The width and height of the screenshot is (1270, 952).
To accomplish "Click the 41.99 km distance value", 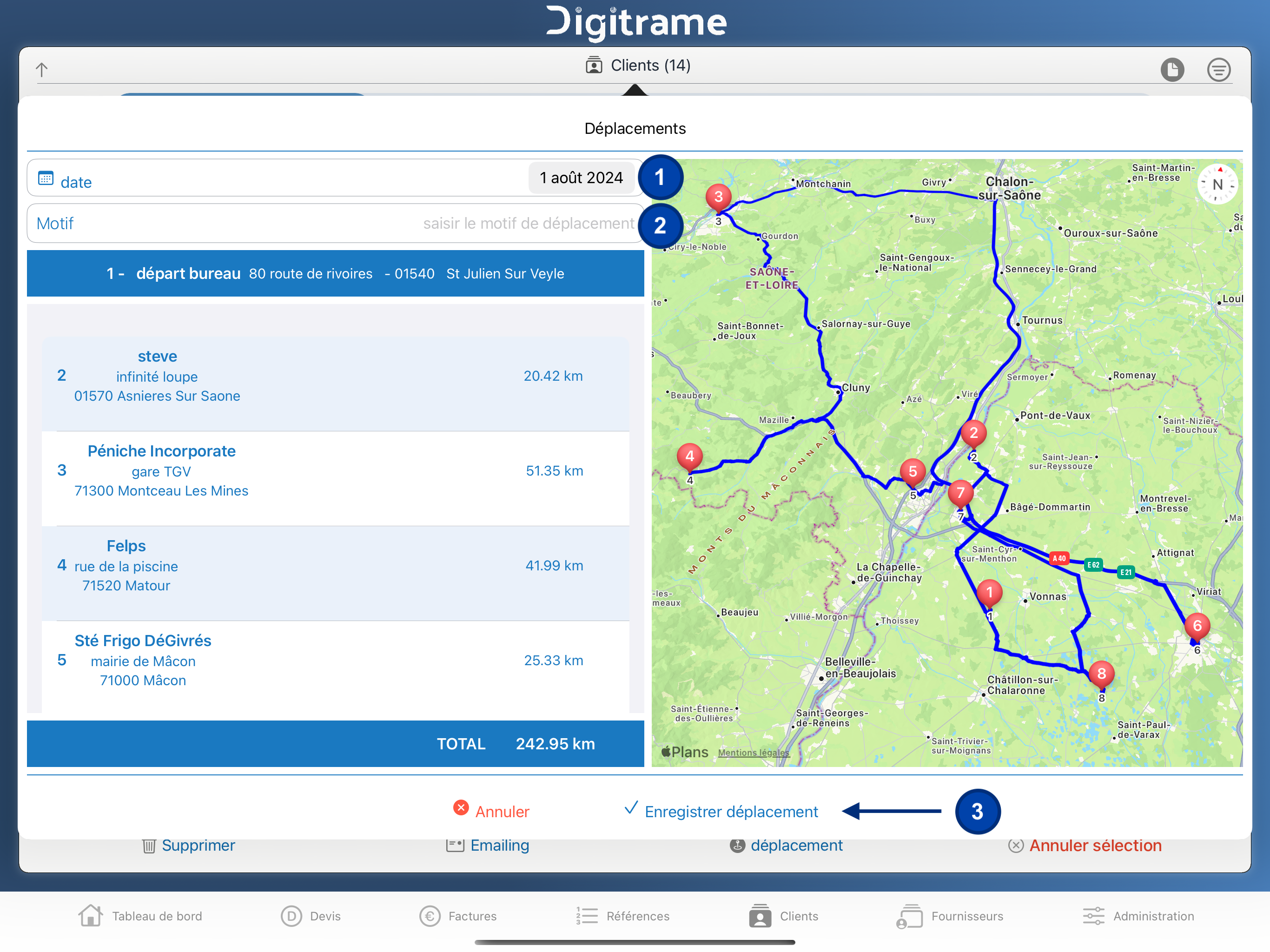I will point(554,566).
